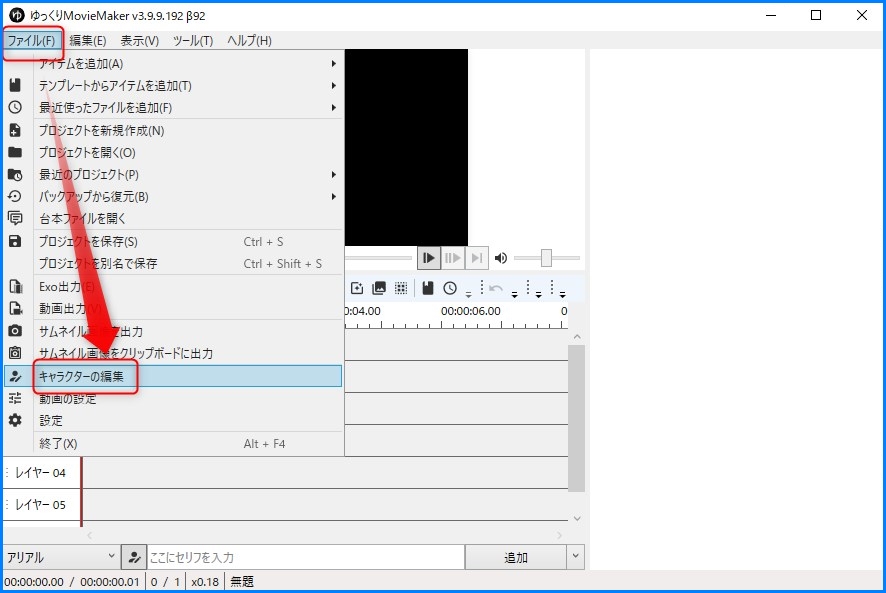The width and height of the screenshot is (886, 593).
Task: Open the ツール(T) menu
Action: click(193, 41)
